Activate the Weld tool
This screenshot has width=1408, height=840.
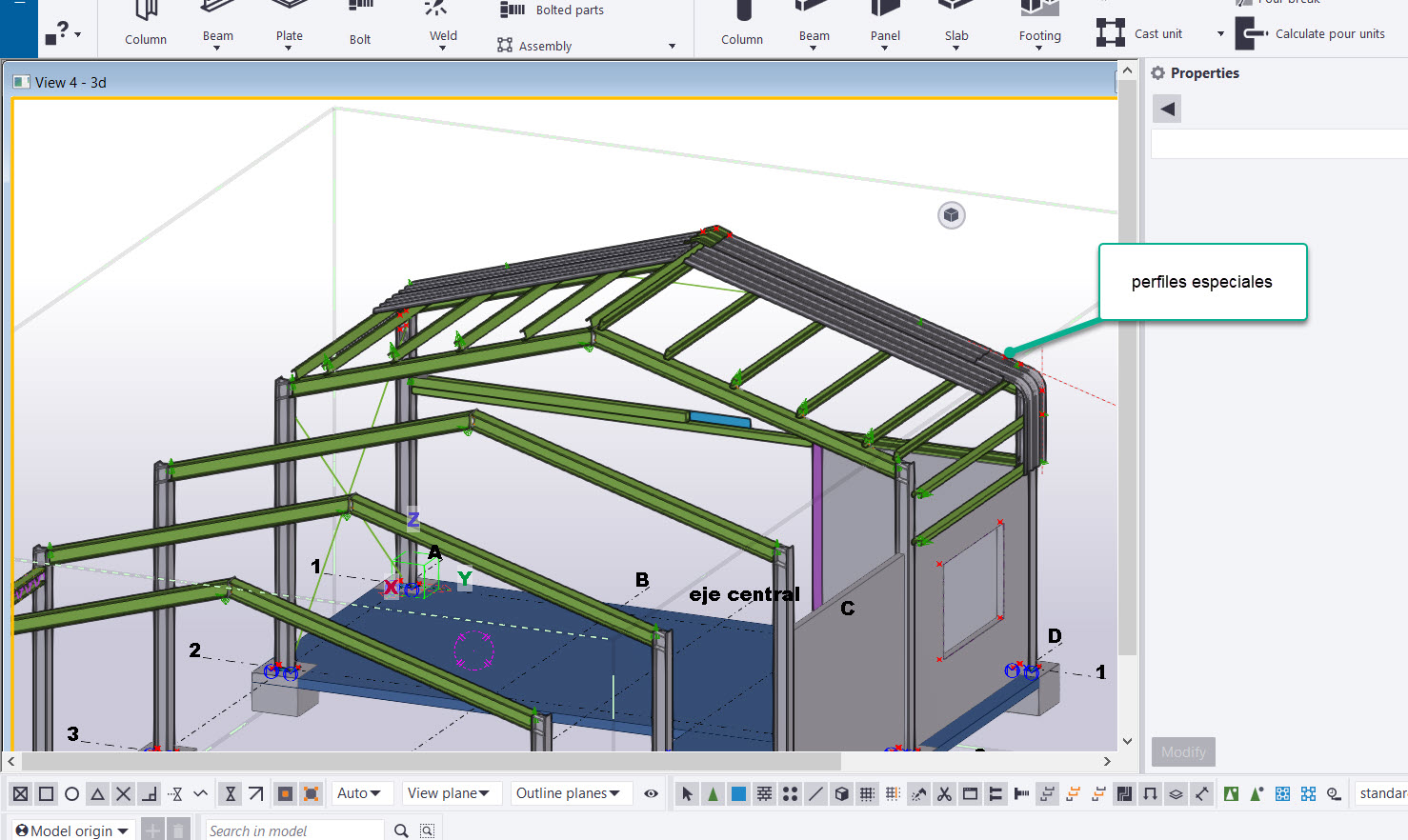click(443, 24)
